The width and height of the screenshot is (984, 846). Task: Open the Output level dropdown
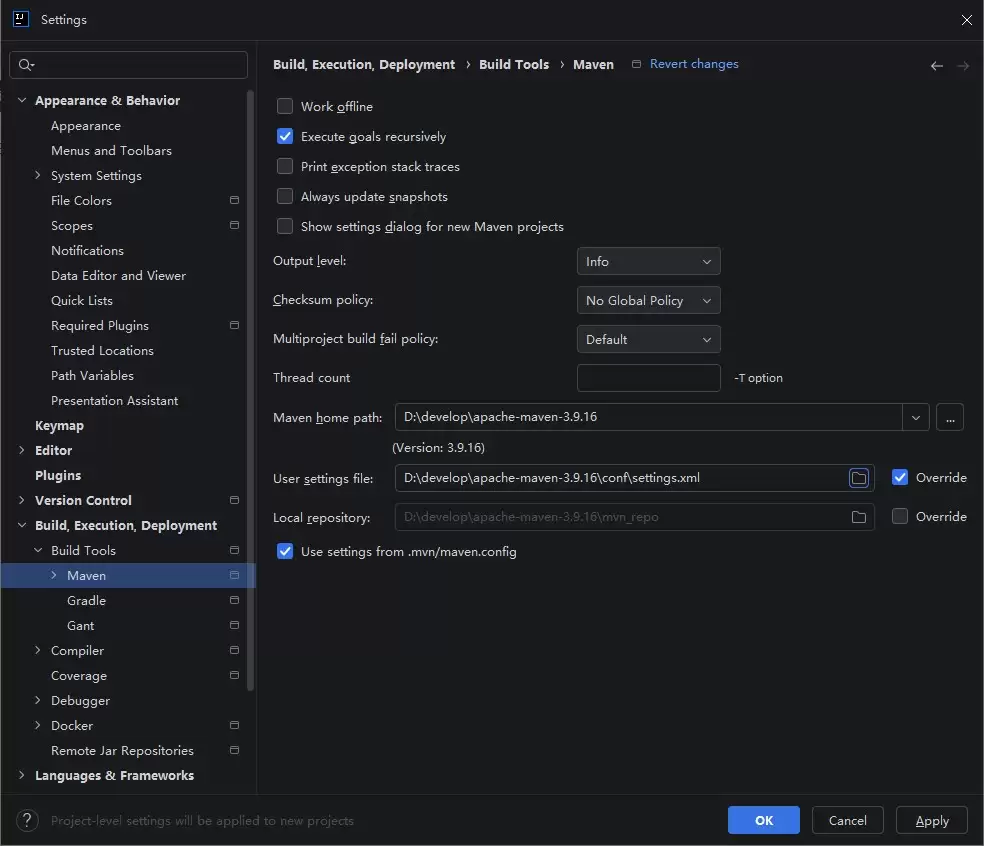pos(648,262)
